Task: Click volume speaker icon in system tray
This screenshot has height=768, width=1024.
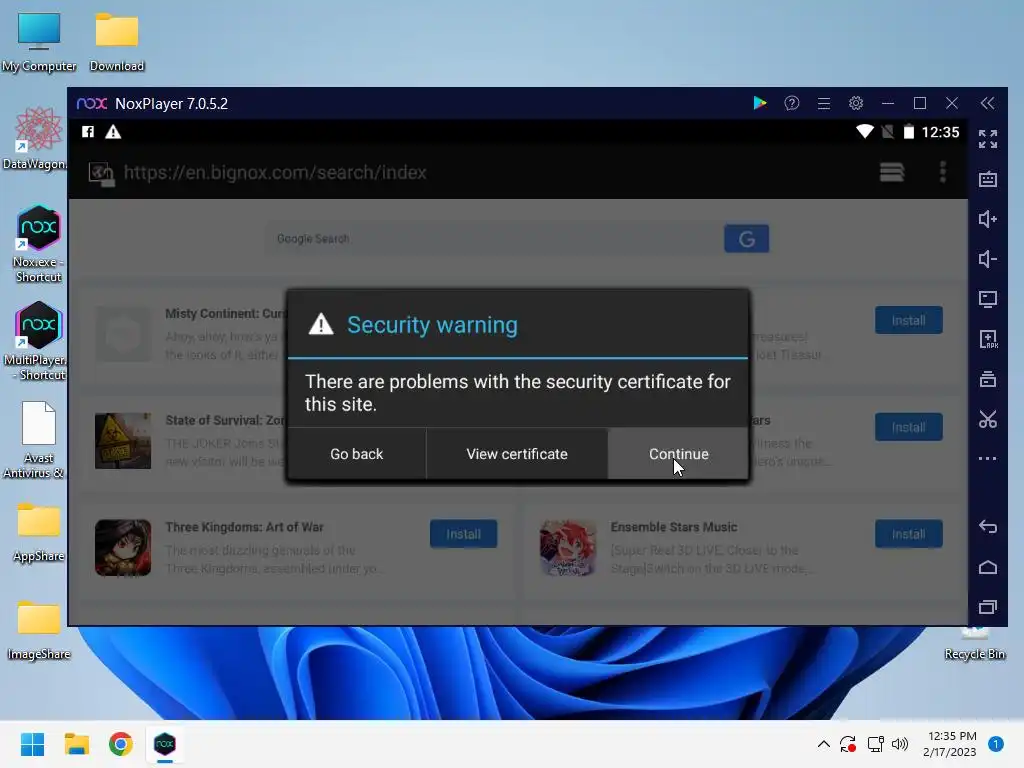Action: point(900,744)
